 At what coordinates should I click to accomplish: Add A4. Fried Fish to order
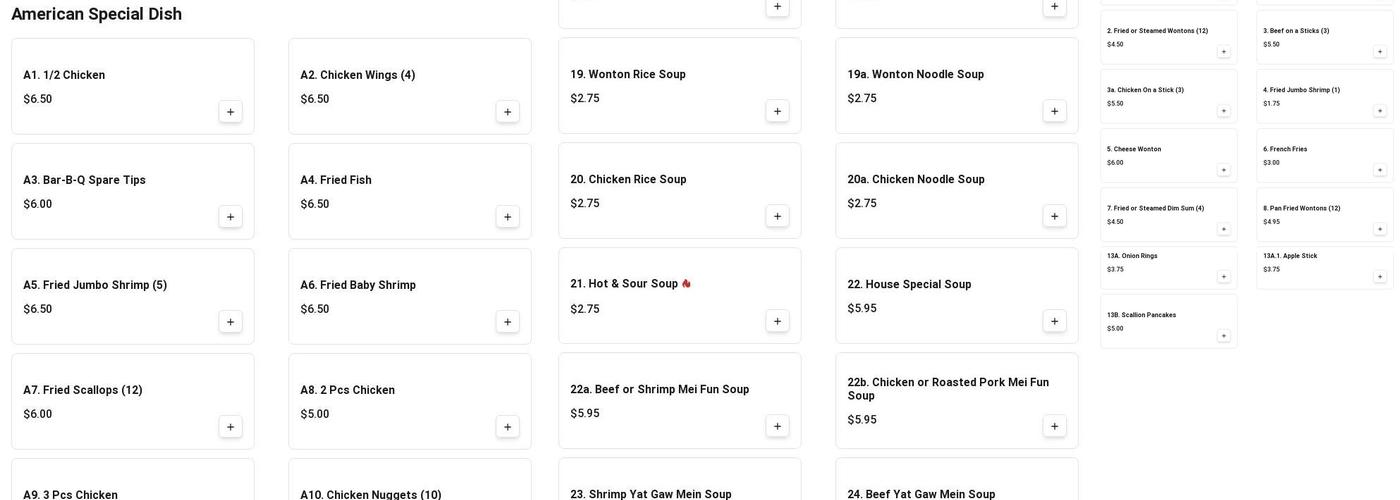coord(507,217)
